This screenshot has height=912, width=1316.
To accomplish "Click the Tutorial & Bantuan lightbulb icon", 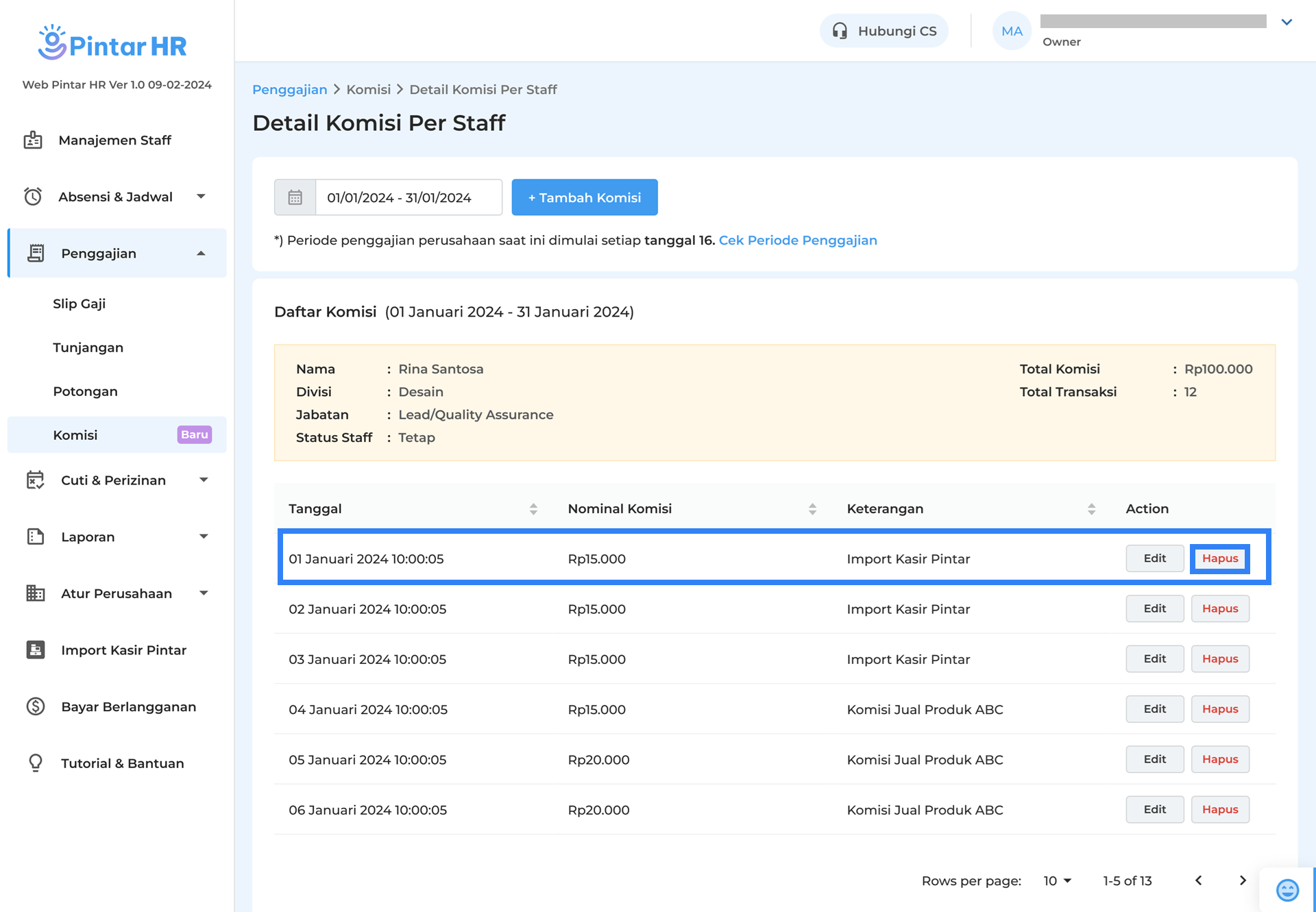I will click(x=36, y=763).
